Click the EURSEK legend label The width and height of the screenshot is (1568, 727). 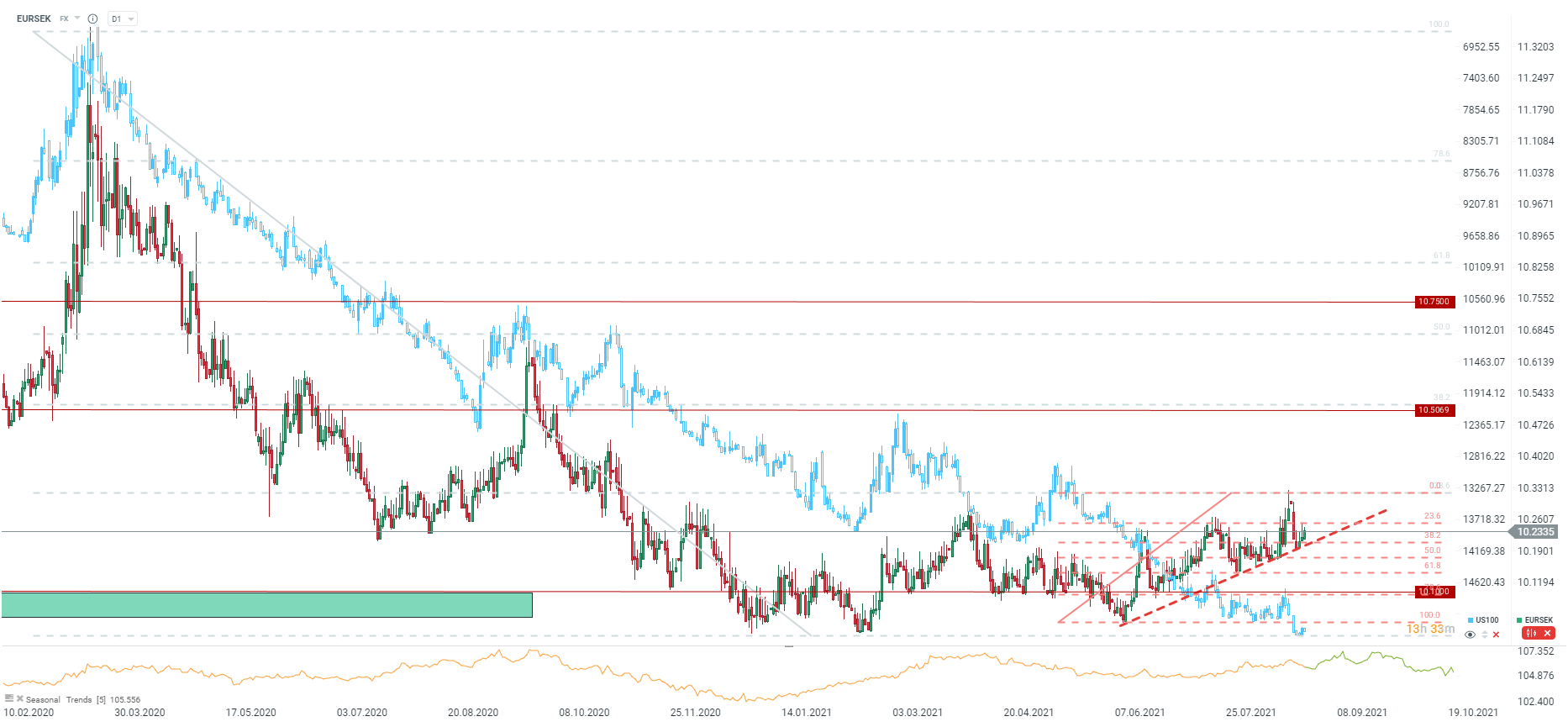tap(1539, 620)
